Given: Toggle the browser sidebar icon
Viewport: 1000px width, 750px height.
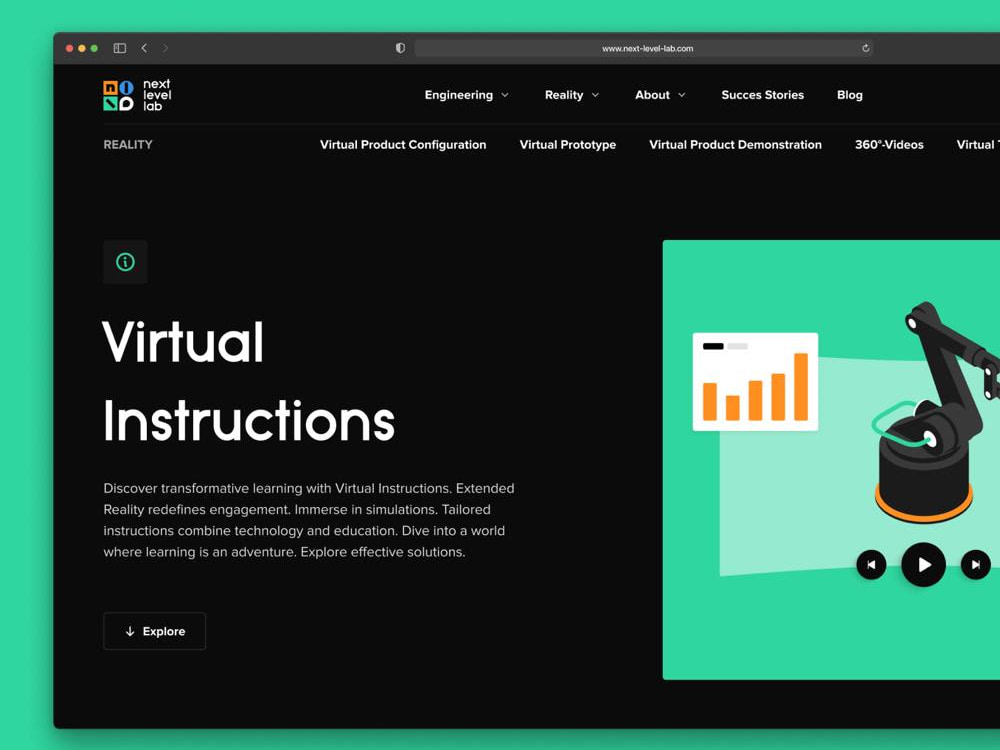Looking at the screenshot, I should (119, 48).
